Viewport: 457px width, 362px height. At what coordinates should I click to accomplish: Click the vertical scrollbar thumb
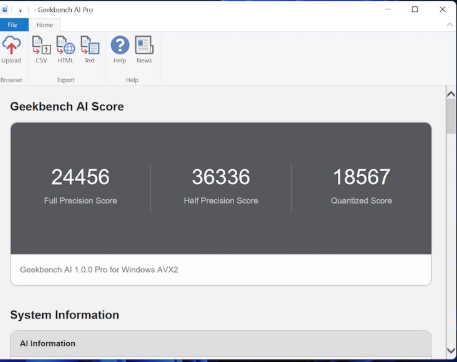(451, 117)
